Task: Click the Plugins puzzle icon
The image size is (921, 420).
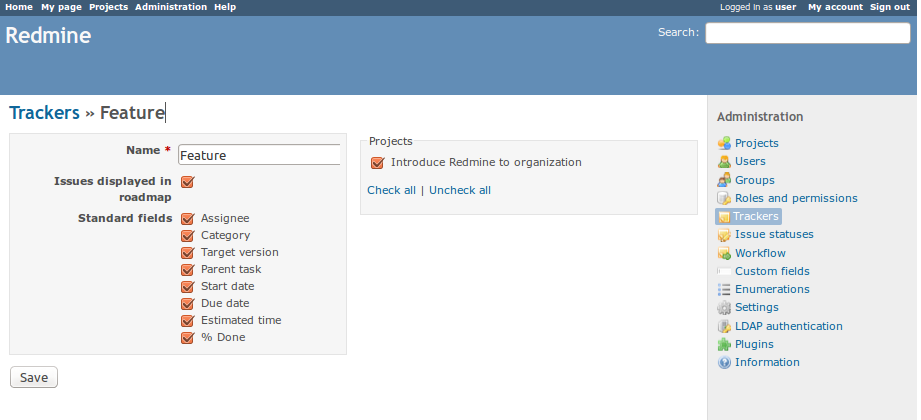Action: click(724, 344)
